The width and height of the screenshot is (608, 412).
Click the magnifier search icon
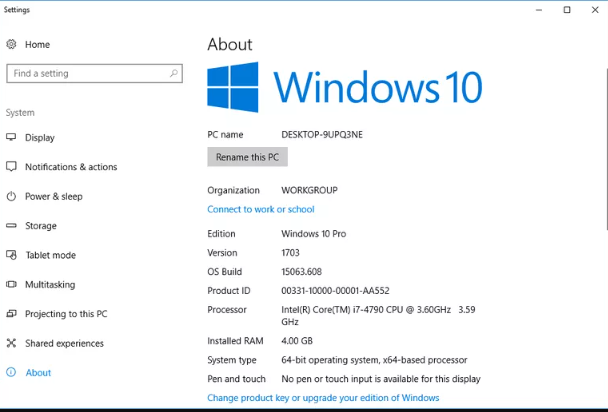174,73
